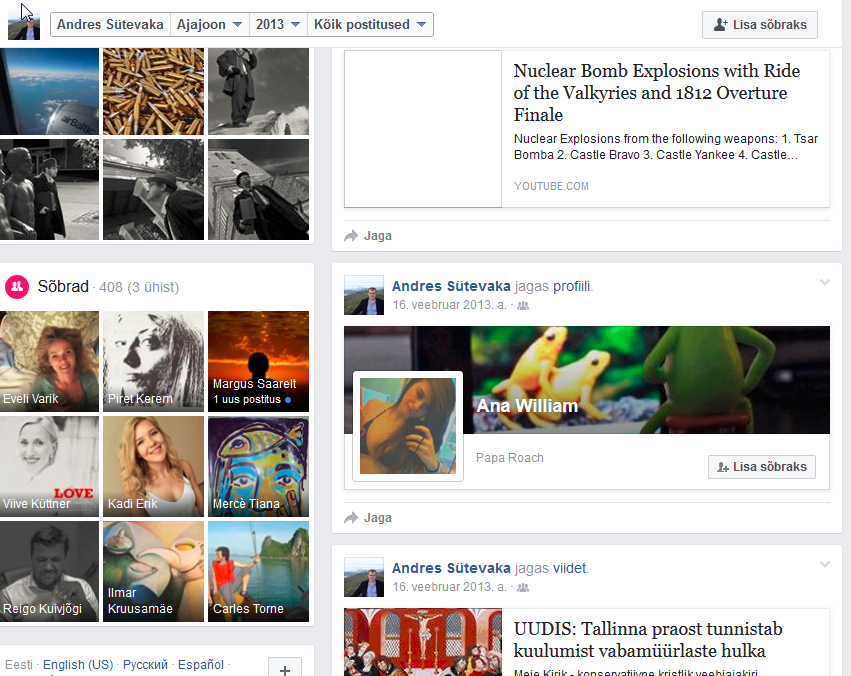Click the profiili link
Screen dimensions: 851x676
click(x=571, y=286)
